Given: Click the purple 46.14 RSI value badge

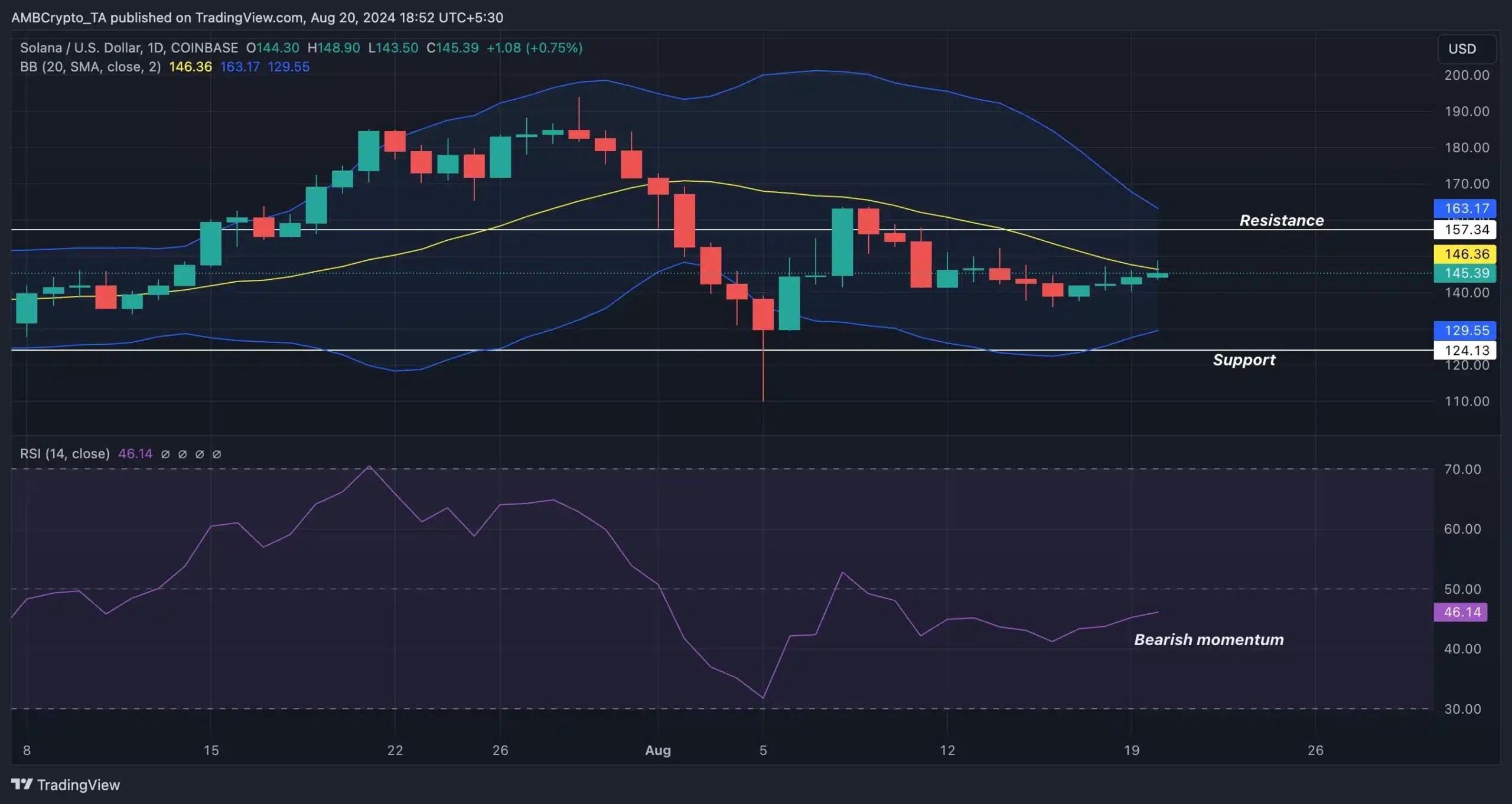Looking at the screenshot, I should 1460,613.
